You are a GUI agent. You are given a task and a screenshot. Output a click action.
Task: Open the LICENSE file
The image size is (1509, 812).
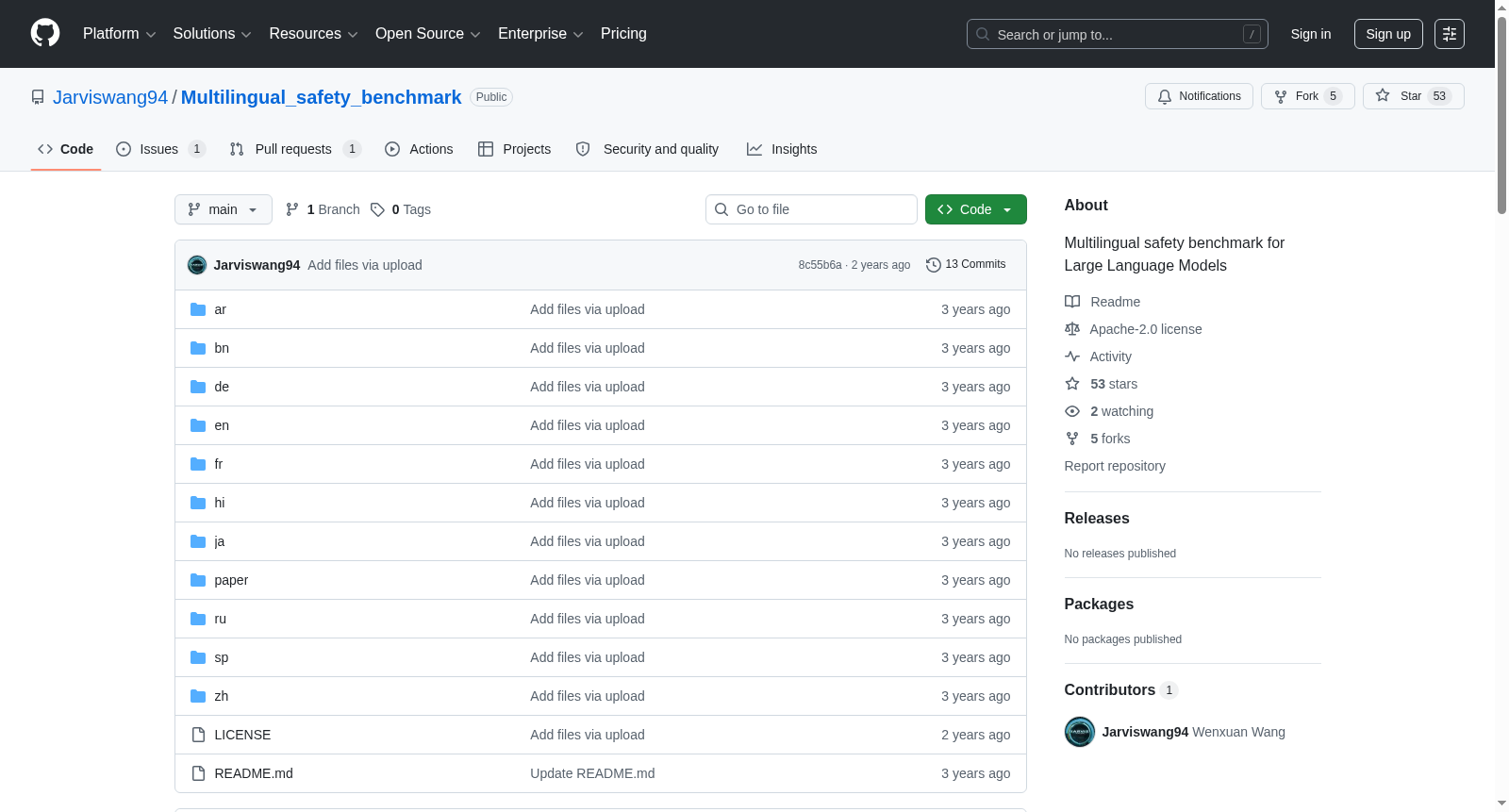pyautogui.click(x=242, y=735)
